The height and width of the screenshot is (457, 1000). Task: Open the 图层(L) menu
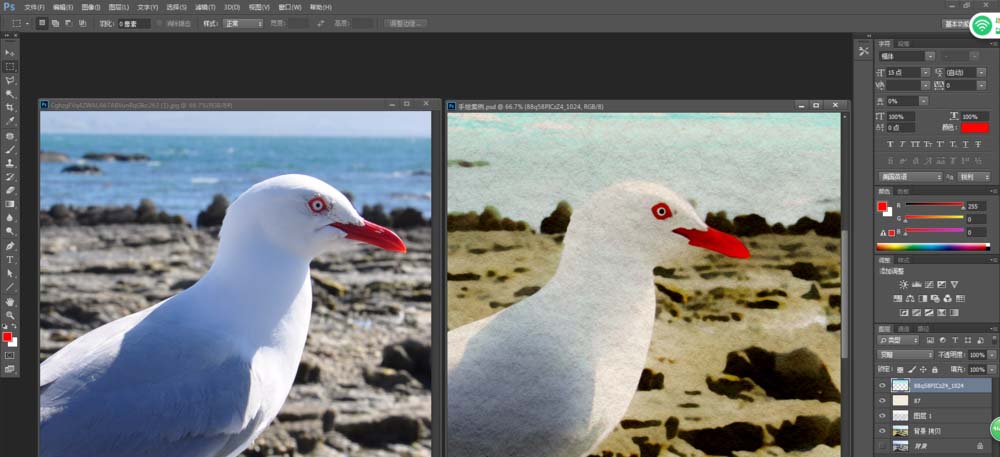119,7
